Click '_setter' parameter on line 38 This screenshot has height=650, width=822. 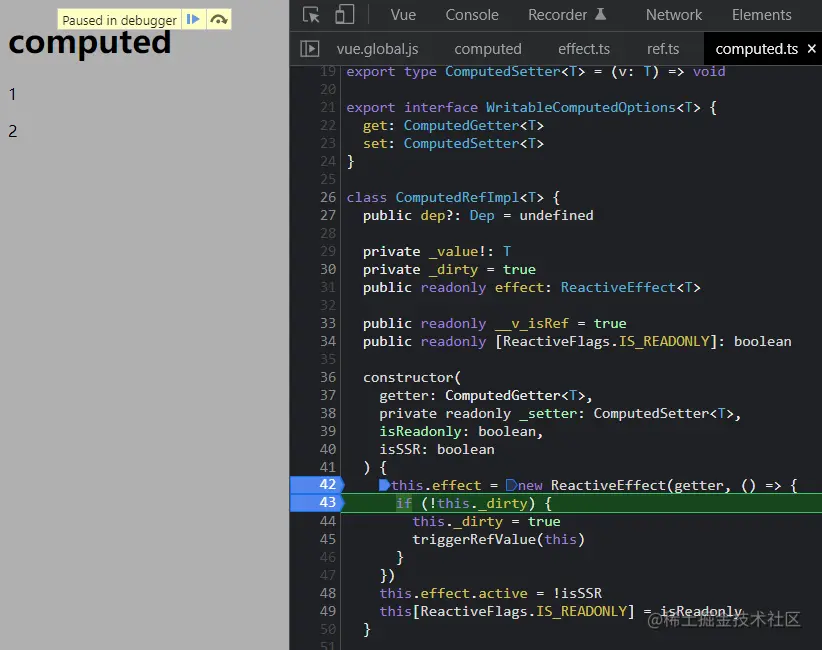tap(548, 413)
